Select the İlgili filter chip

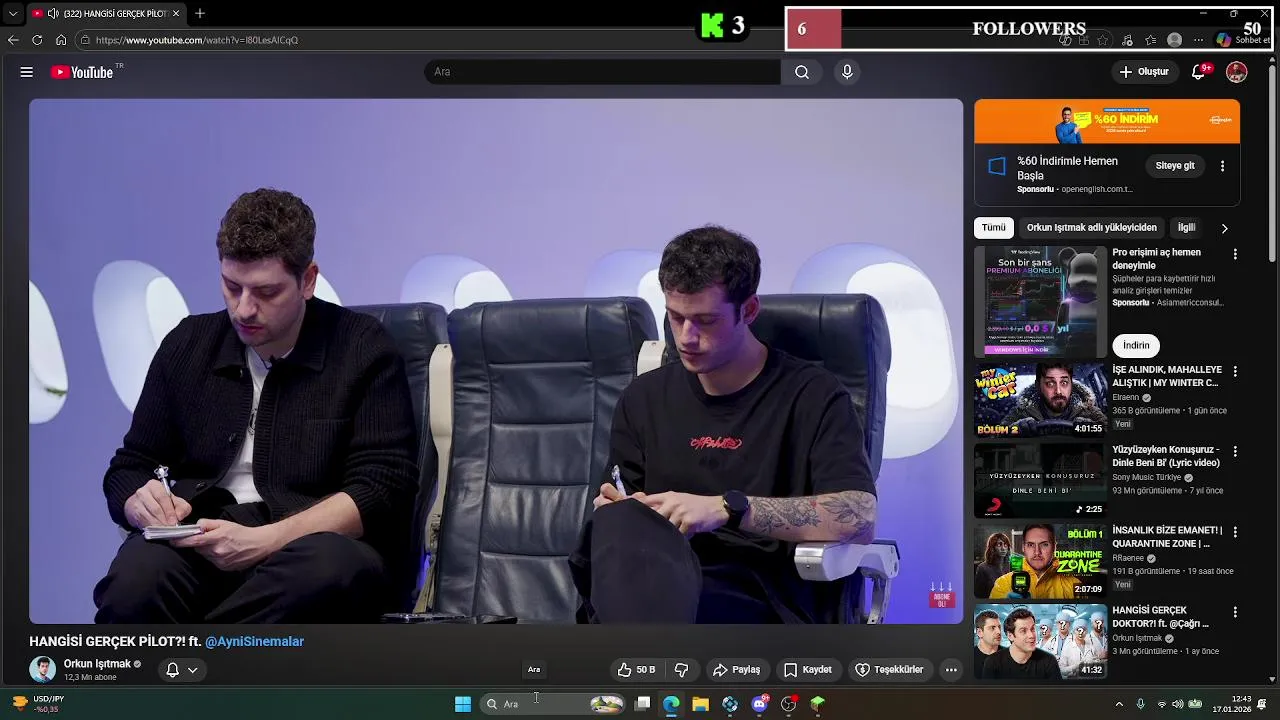1186,228
